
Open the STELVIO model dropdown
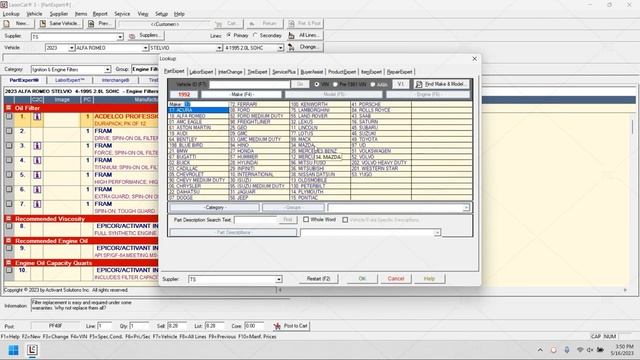(219, 48)
